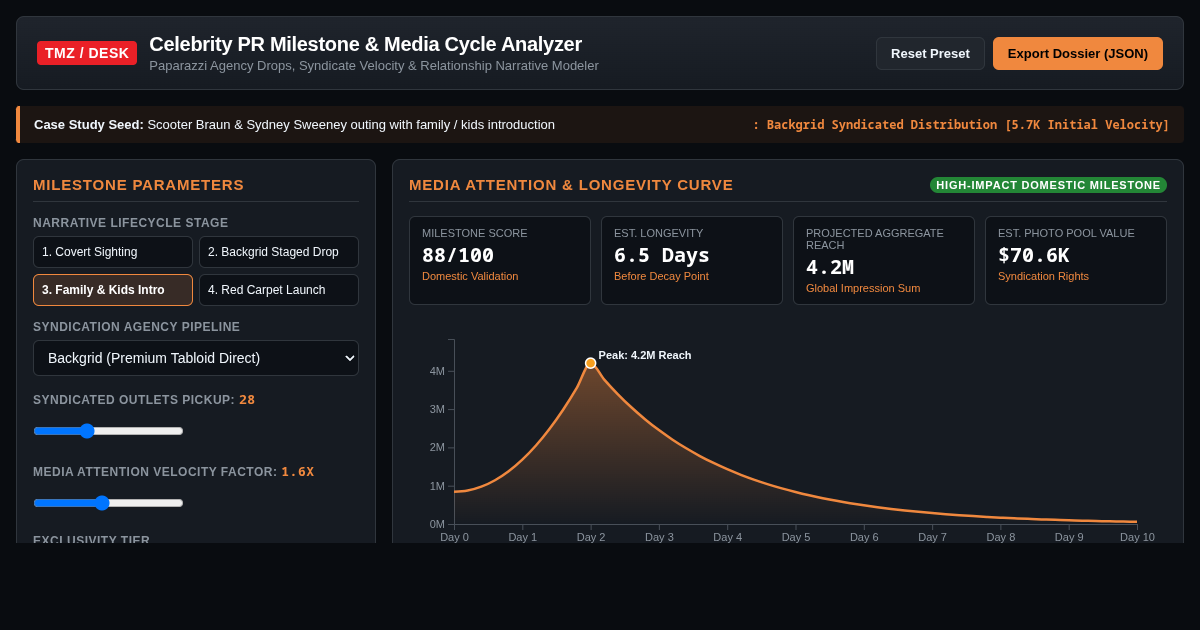This screenshot has width=1200, height=630.
Task: Click the Est. Longevity 6.5 Days card
Action: pos(692,260)
